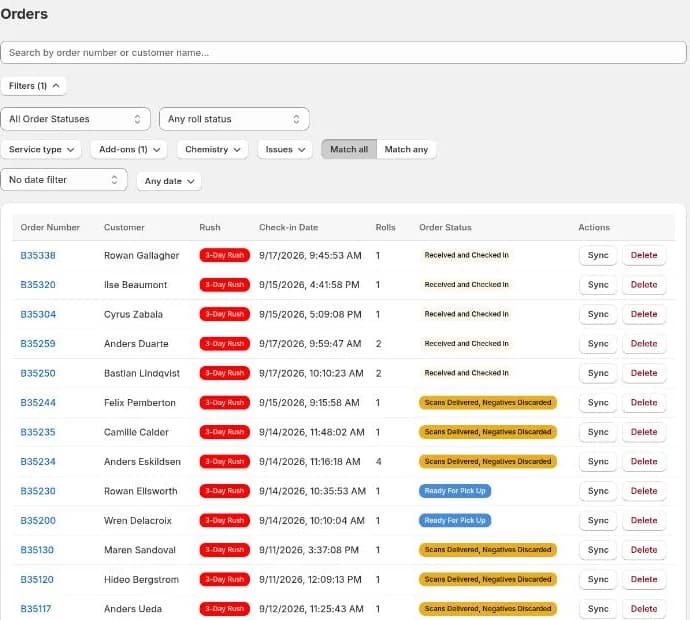Open order B35117
Screen dimensions: 690x620
pos(36,609)
